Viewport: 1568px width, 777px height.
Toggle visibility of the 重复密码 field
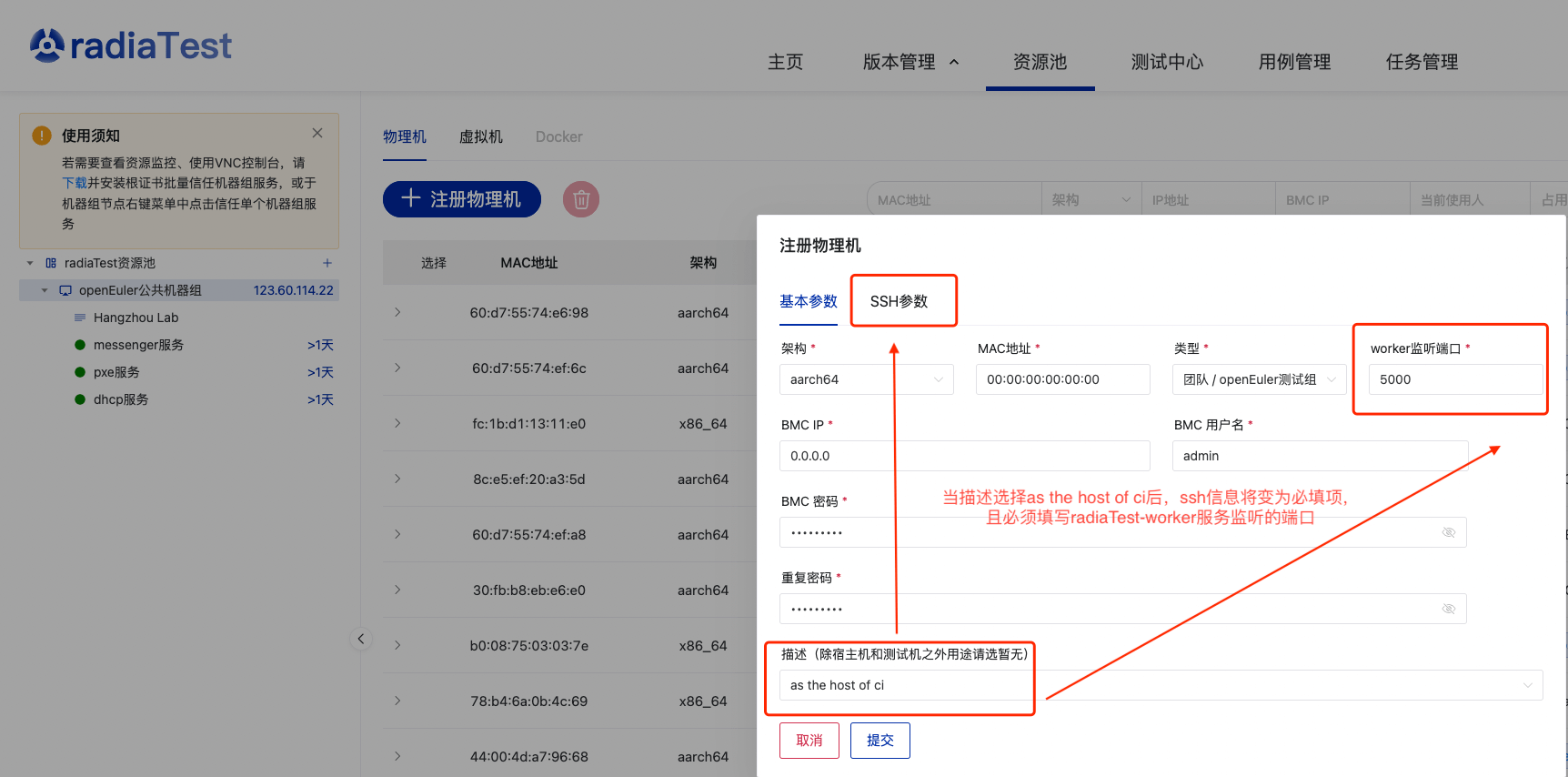[1449, 609]
